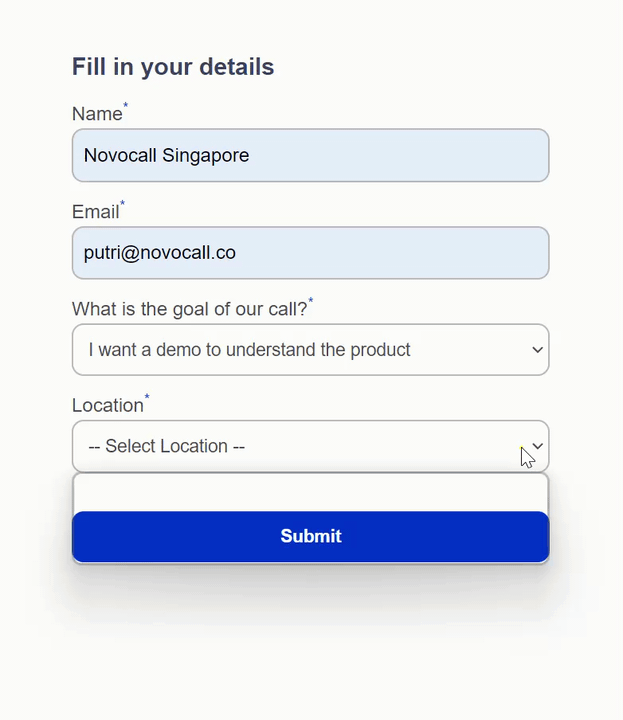Click the 'putri@novocall.co' email text

point(160,253)
